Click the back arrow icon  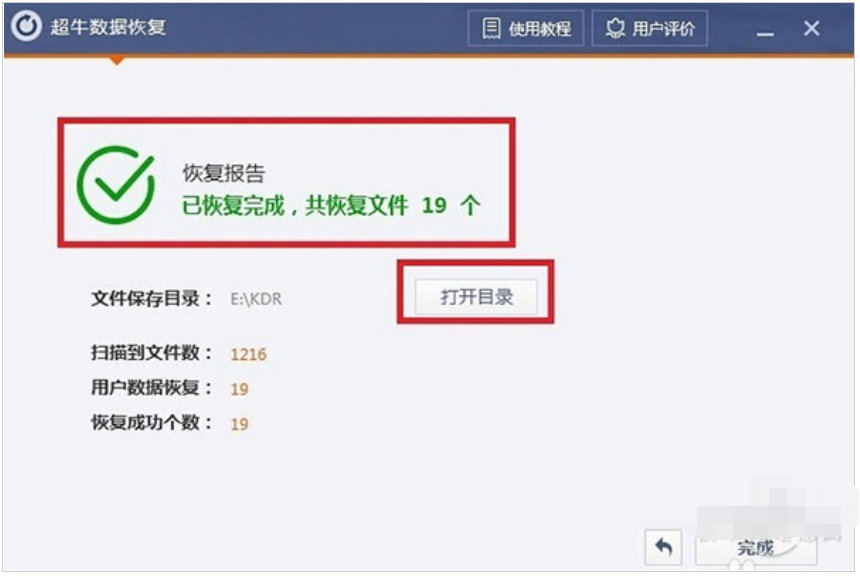[664, 547]
